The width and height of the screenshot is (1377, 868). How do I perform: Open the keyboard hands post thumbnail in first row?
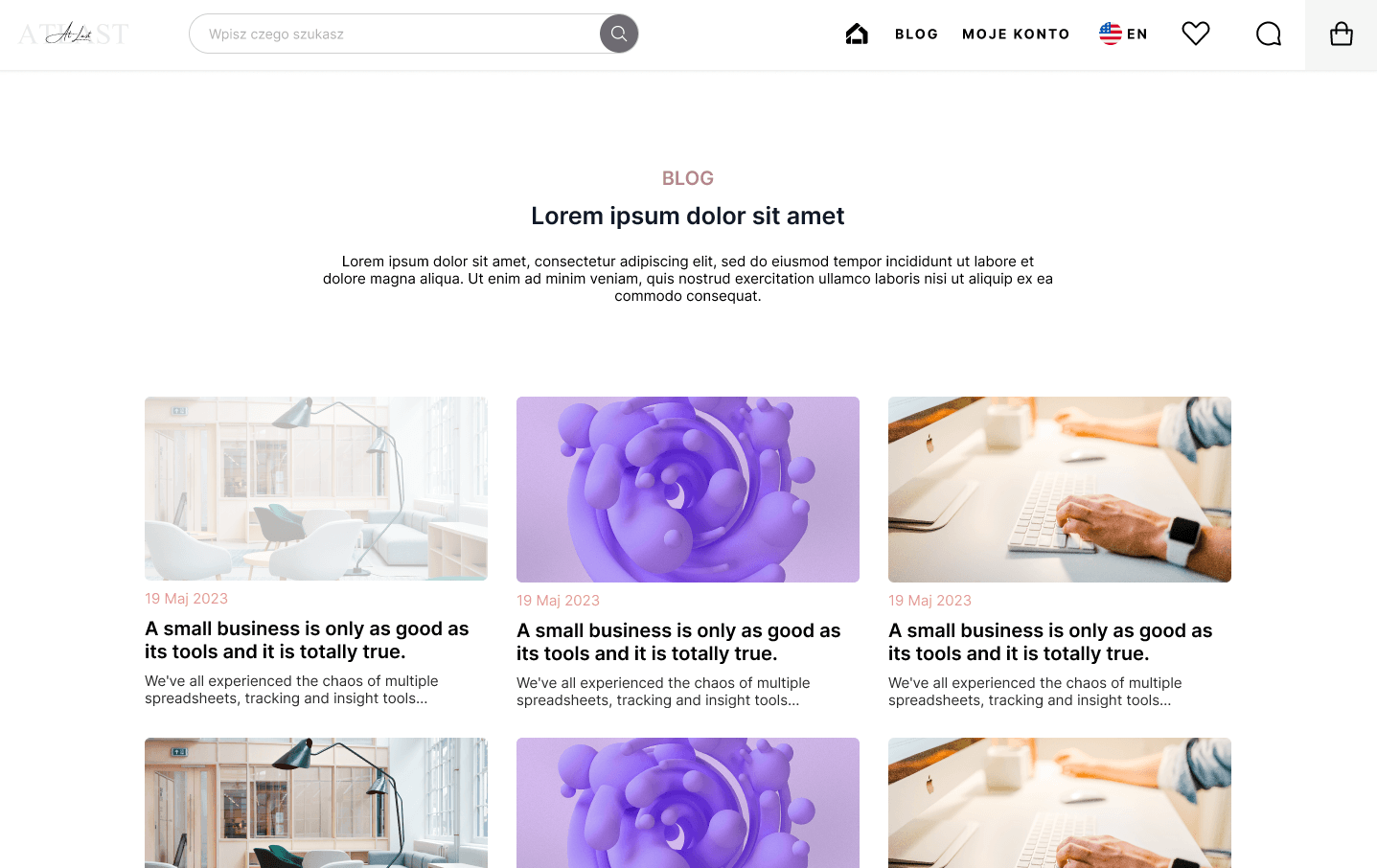coord(1060,490)
